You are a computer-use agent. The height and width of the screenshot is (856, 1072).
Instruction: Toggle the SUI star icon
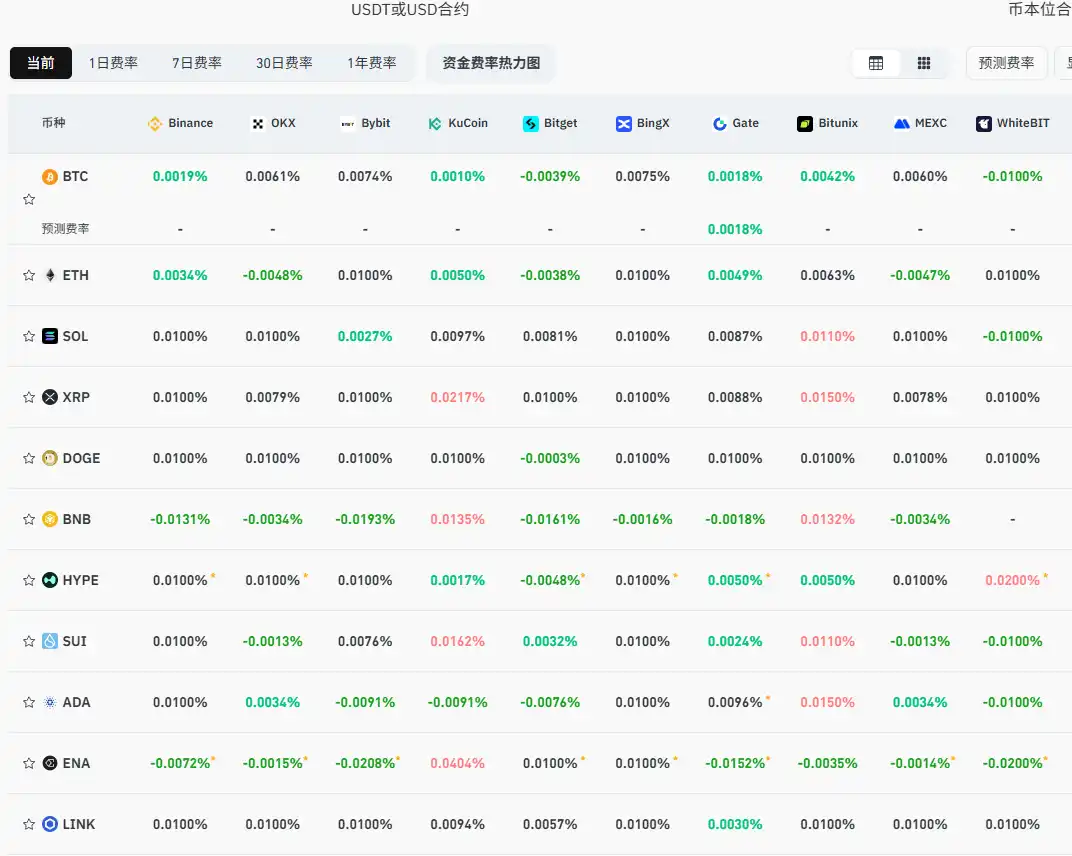29,641
